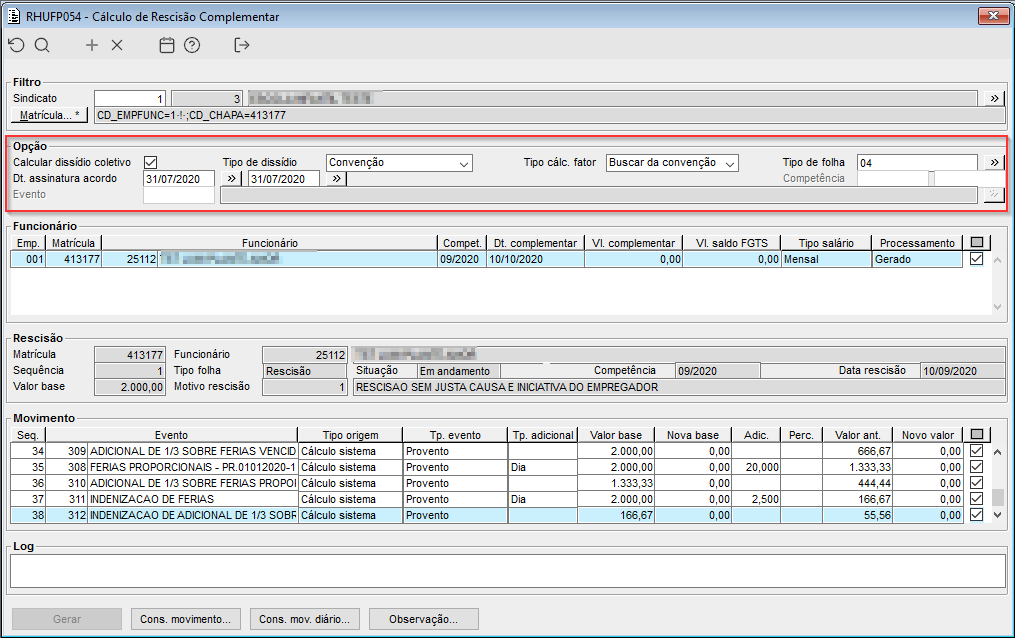Screen dimensions: 1015x638
Task: Click the Gerado processamento cell
Action: [x=917, y=259]
